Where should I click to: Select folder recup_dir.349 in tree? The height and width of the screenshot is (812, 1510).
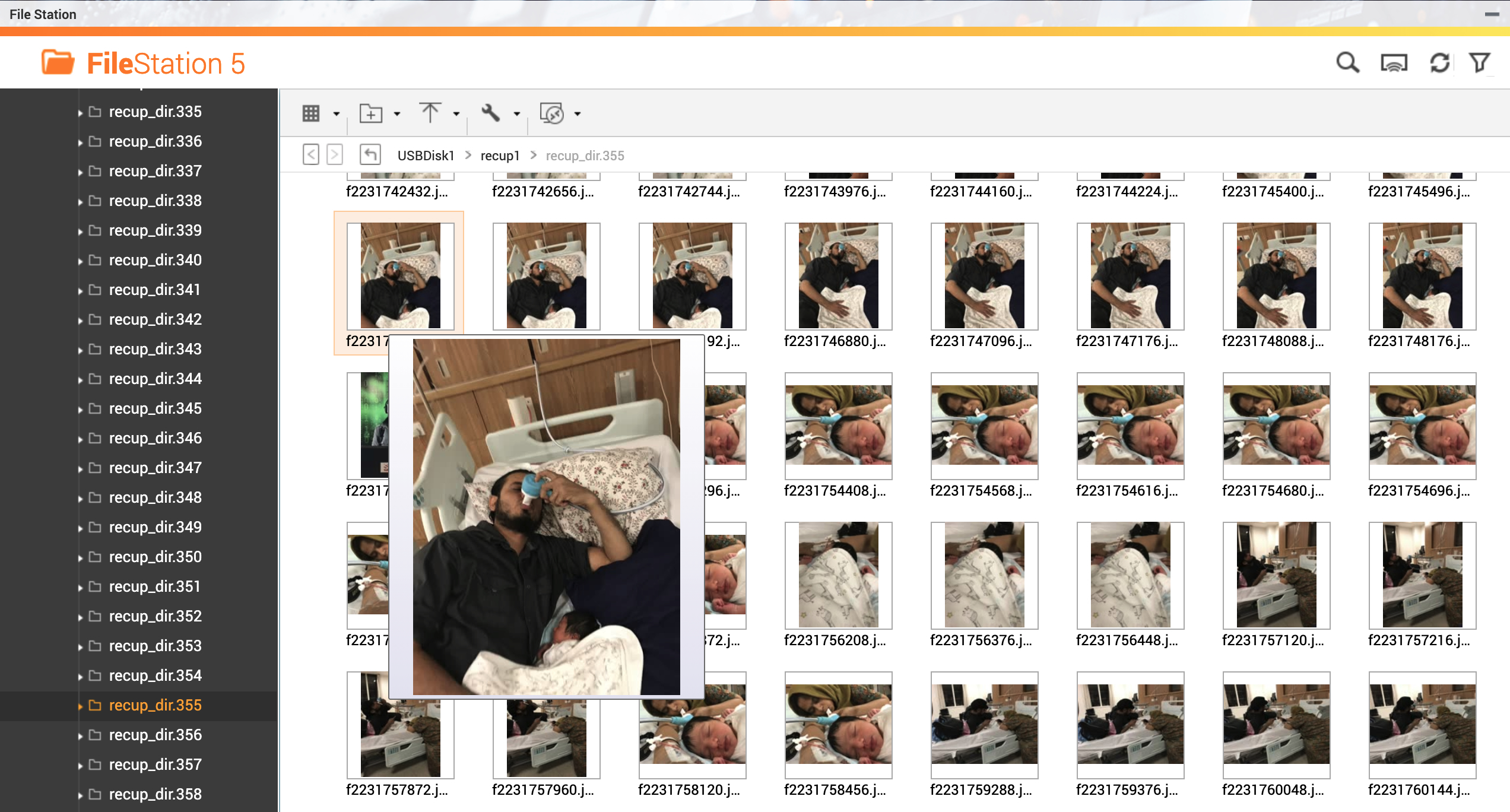155,527
